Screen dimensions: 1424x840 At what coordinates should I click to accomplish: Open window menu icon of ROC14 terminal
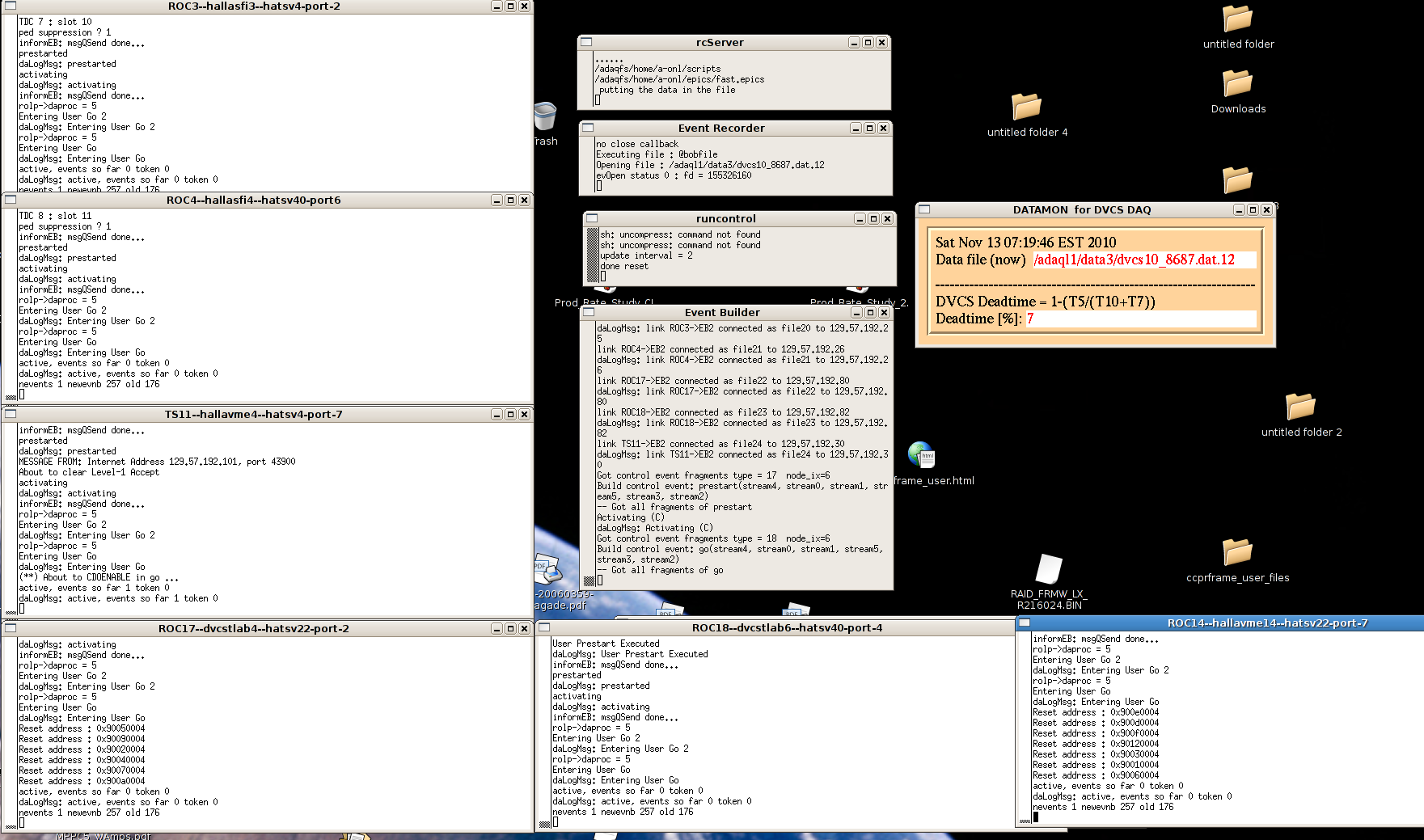(x=1025, y=623)
